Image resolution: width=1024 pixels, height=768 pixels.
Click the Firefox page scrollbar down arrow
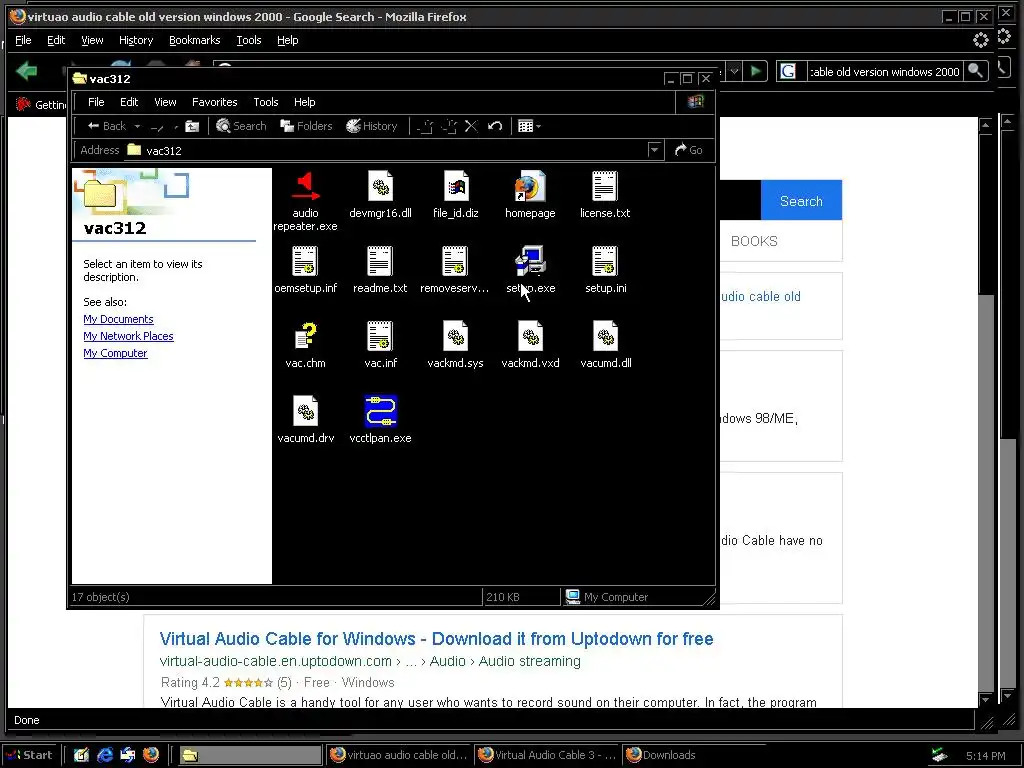(x=986, y=699)
